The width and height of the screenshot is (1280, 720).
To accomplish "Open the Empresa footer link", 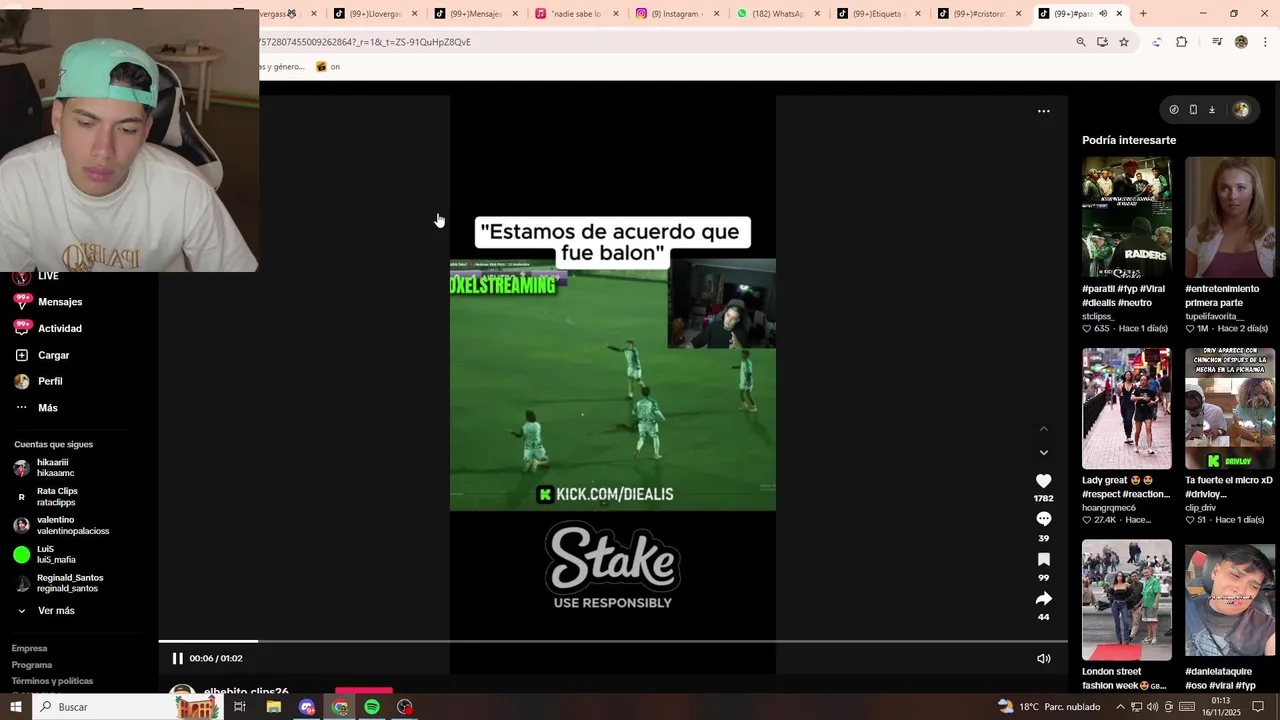I will pos(29,649).
